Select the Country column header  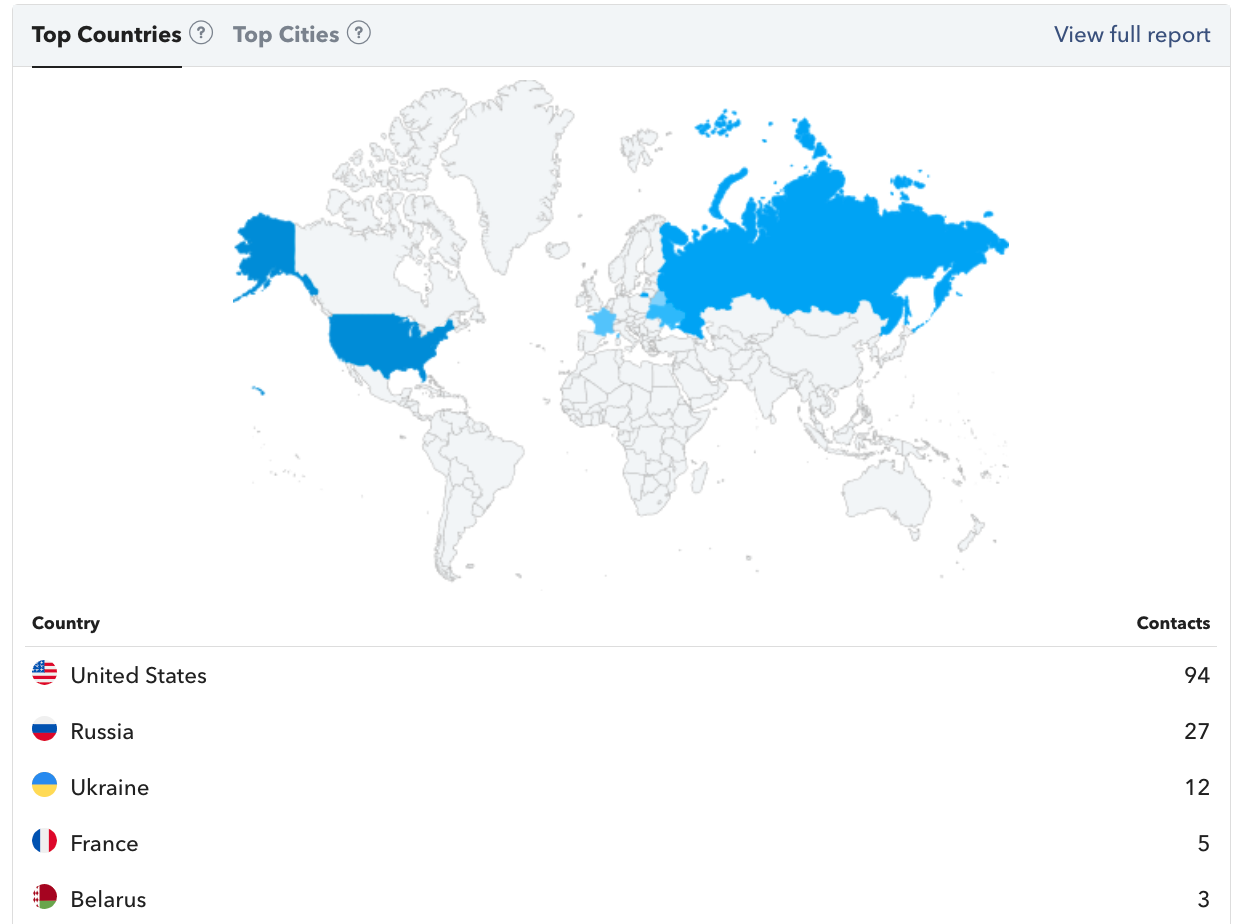pyautogui.click(x=66, y=623)
